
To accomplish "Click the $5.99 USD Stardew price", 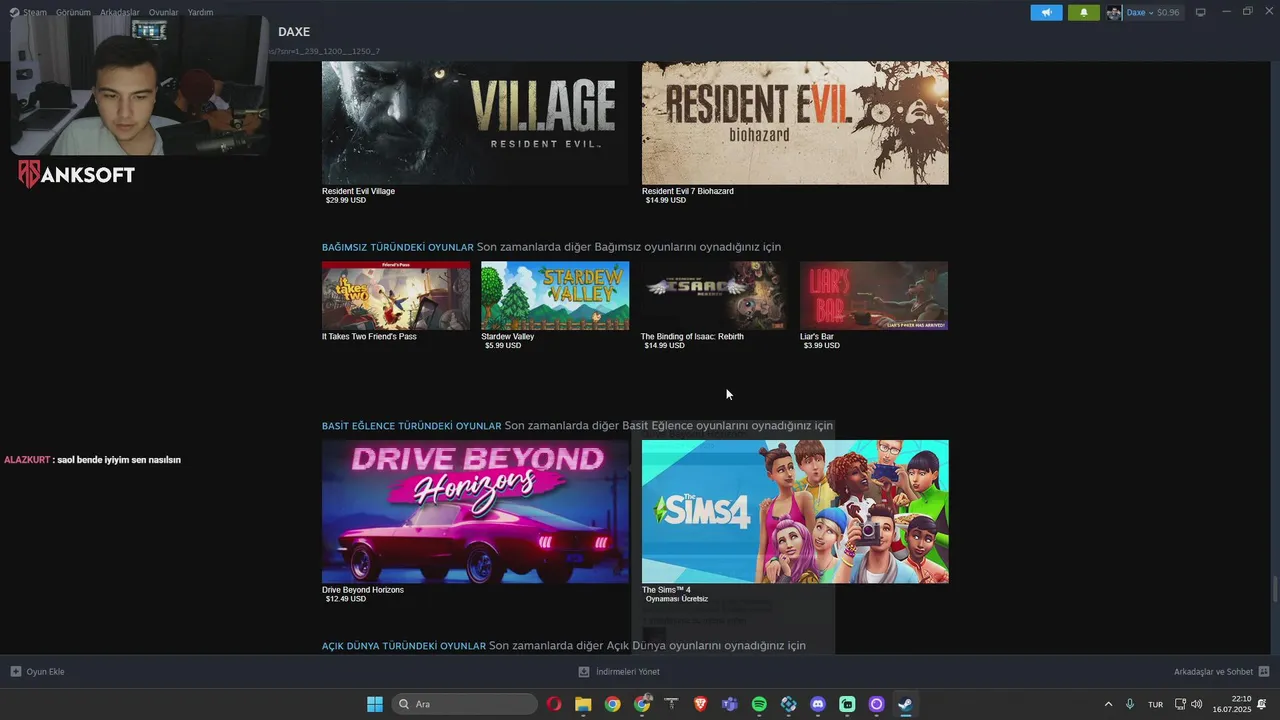I will (x=503, y=346).
